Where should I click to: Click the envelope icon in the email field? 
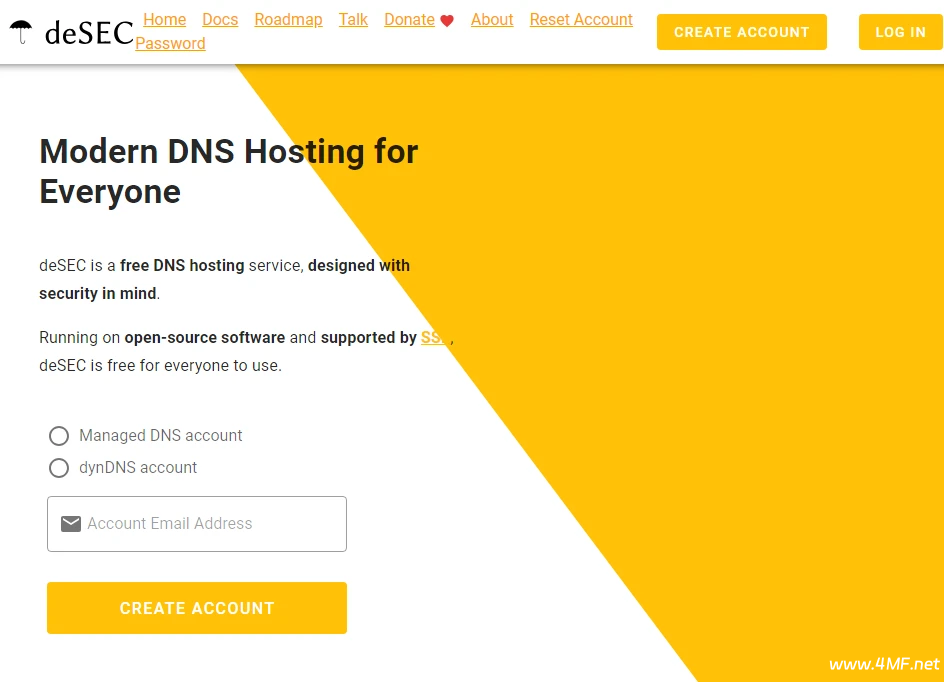(x=70, y=524)
